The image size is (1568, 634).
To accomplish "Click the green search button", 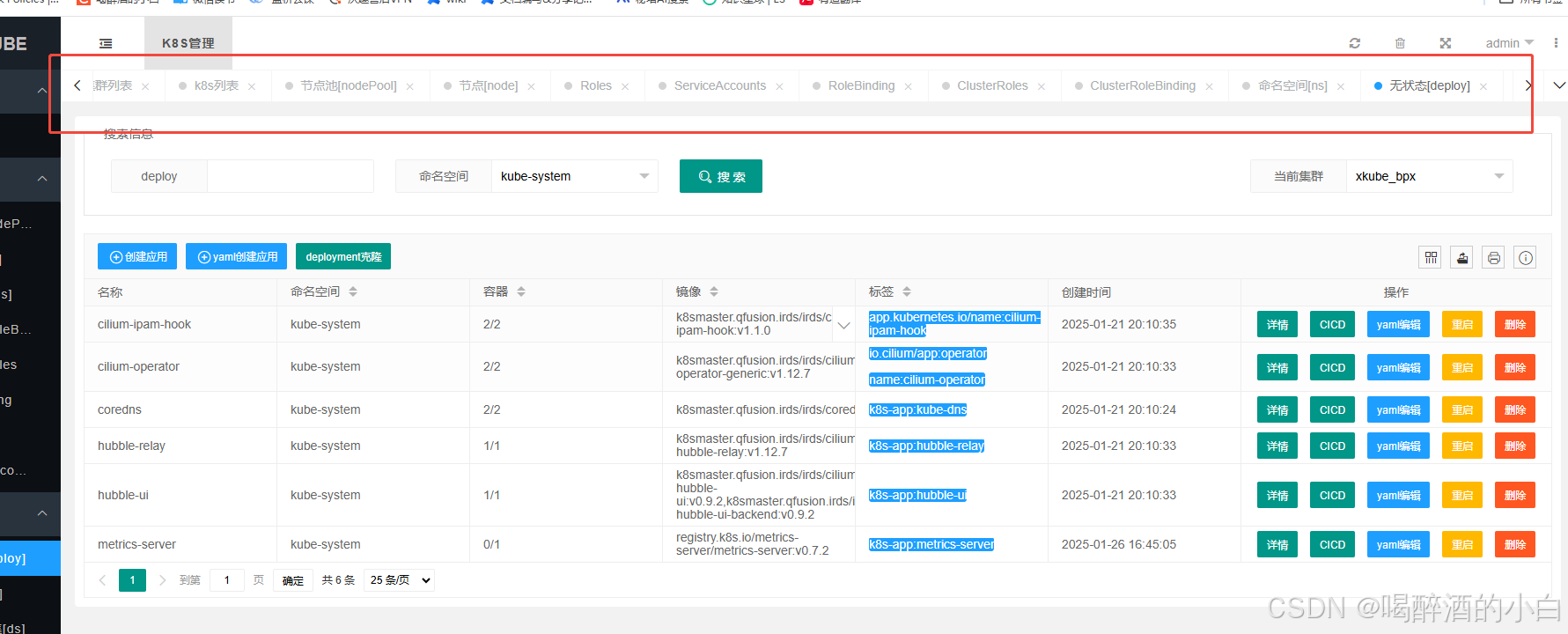I will pyautogui.click(x=720, y=176).
